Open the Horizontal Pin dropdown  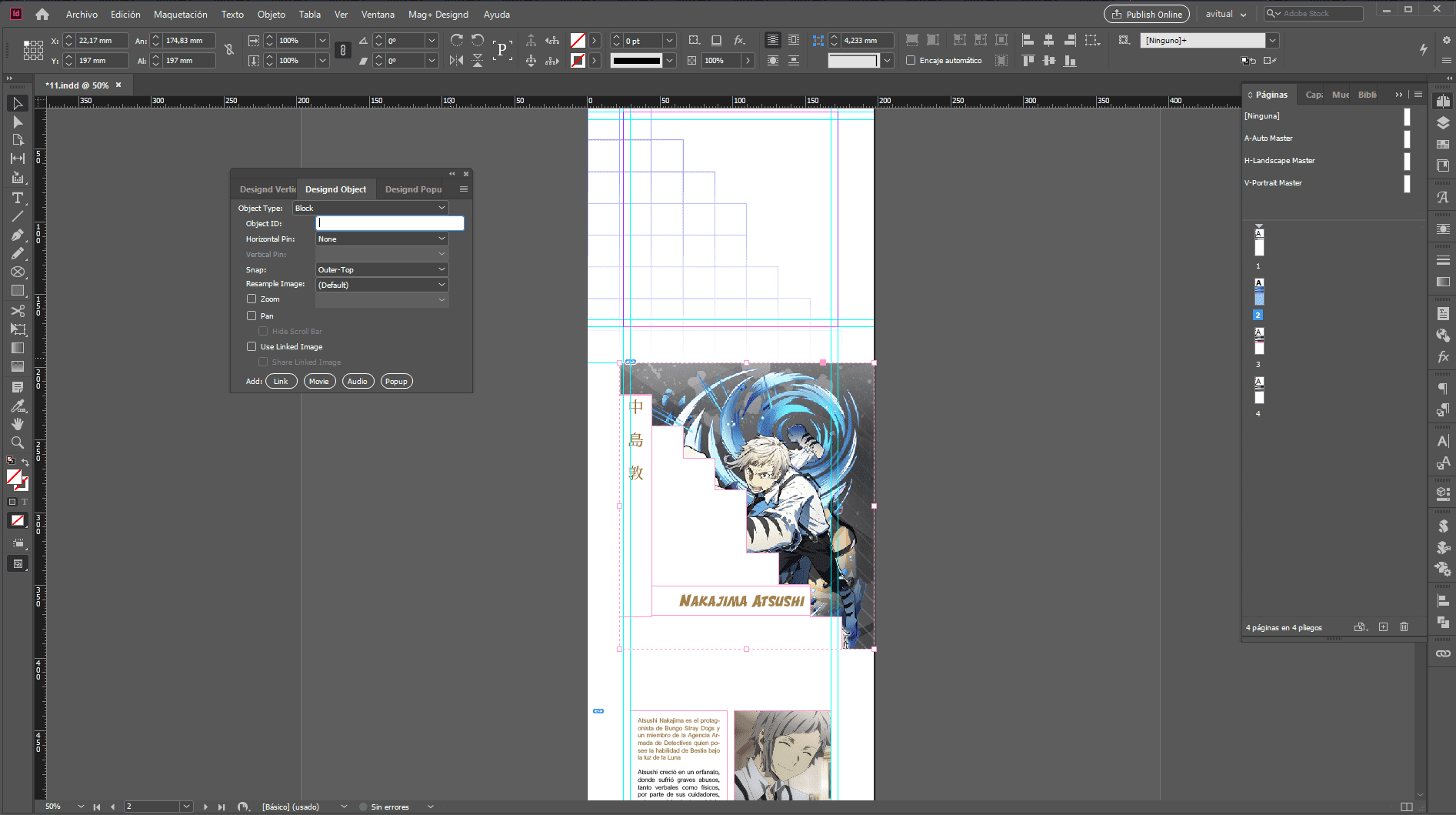pyautogui.click(x=381, y=239)
